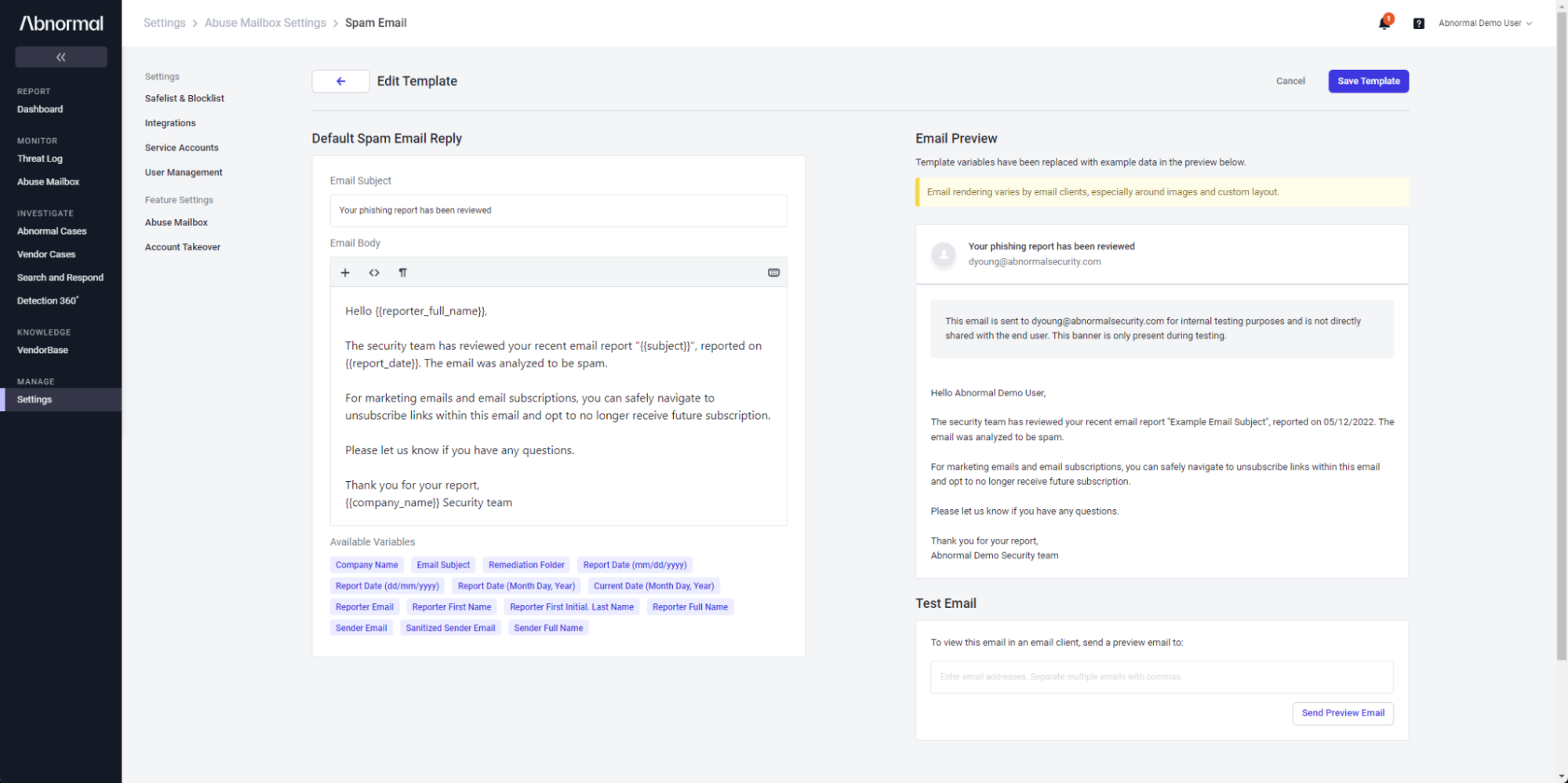The width and height of the screenshot is (1568, 783).
Task: Open the help question-mark icon
Action: click(x=1418, y=24)
